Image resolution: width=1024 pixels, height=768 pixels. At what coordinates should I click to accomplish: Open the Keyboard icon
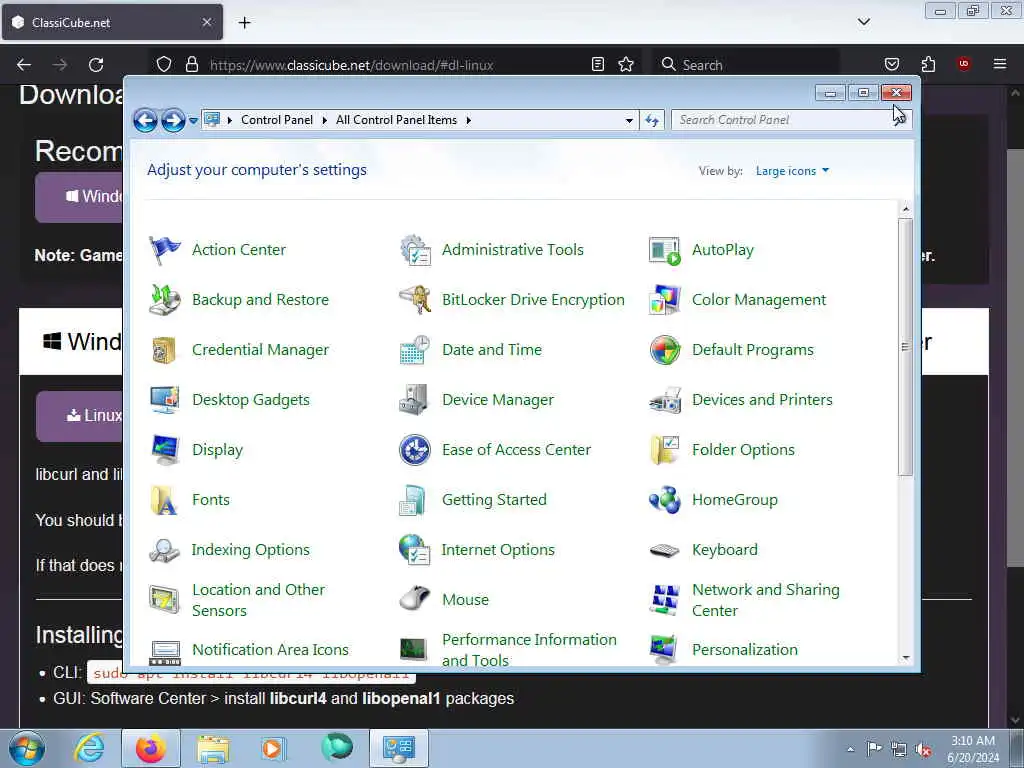[x=665, y=550]
